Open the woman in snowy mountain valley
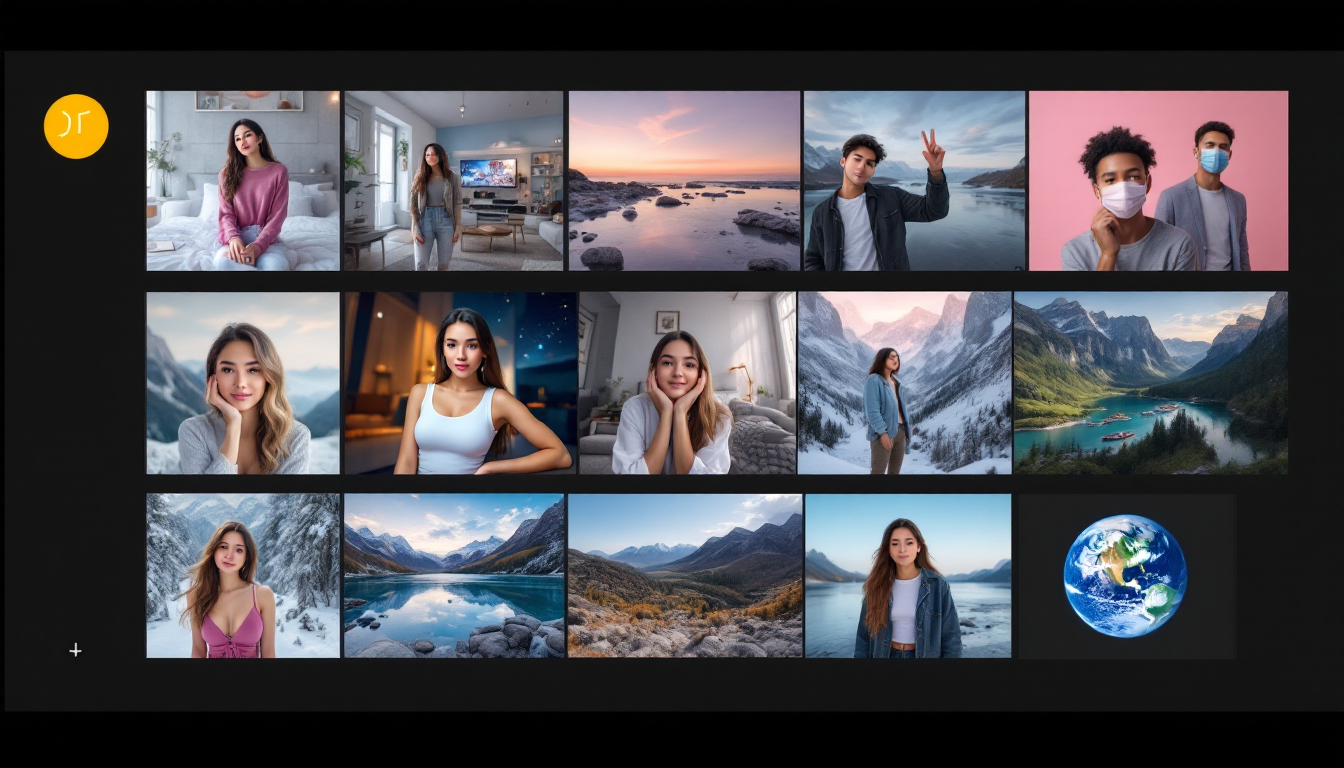Image resolution: width=1344 pixels, height=768 pixels. pos(905,383)
